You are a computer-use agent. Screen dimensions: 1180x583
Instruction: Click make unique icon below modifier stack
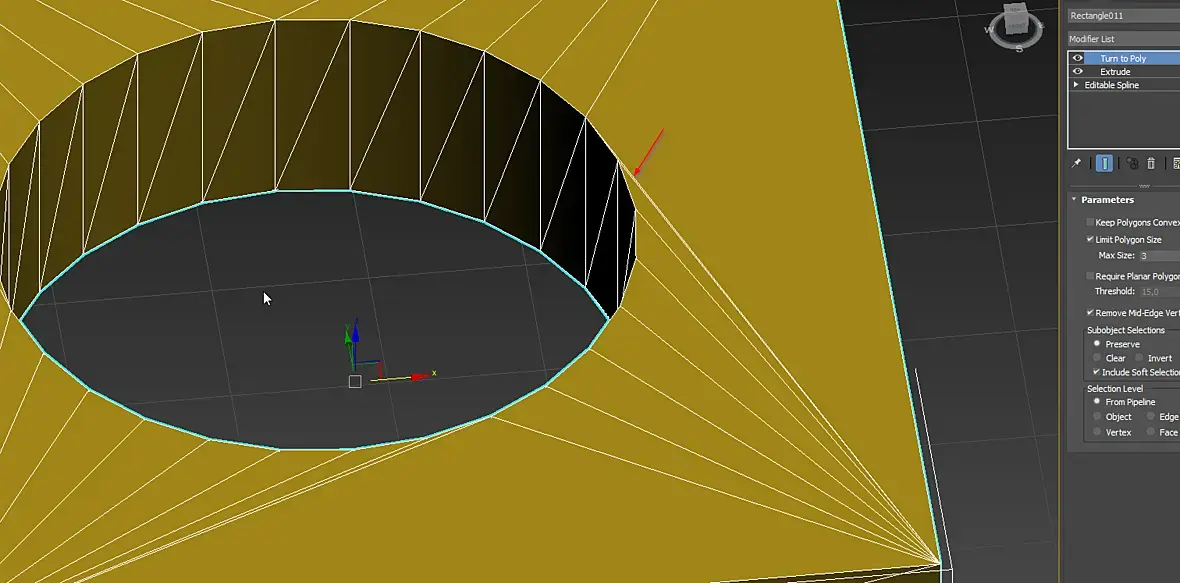click(x=1132, y=163)
